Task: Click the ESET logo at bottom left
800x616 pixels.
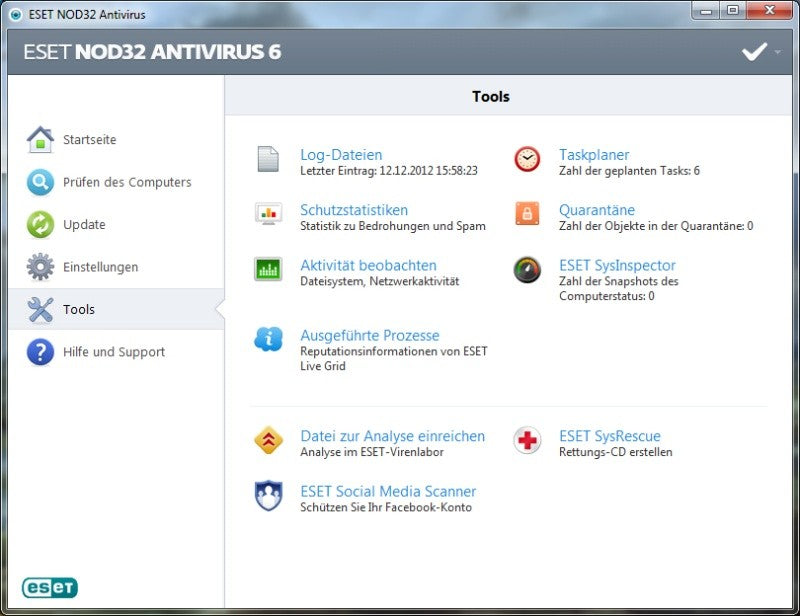Action: 49,587
